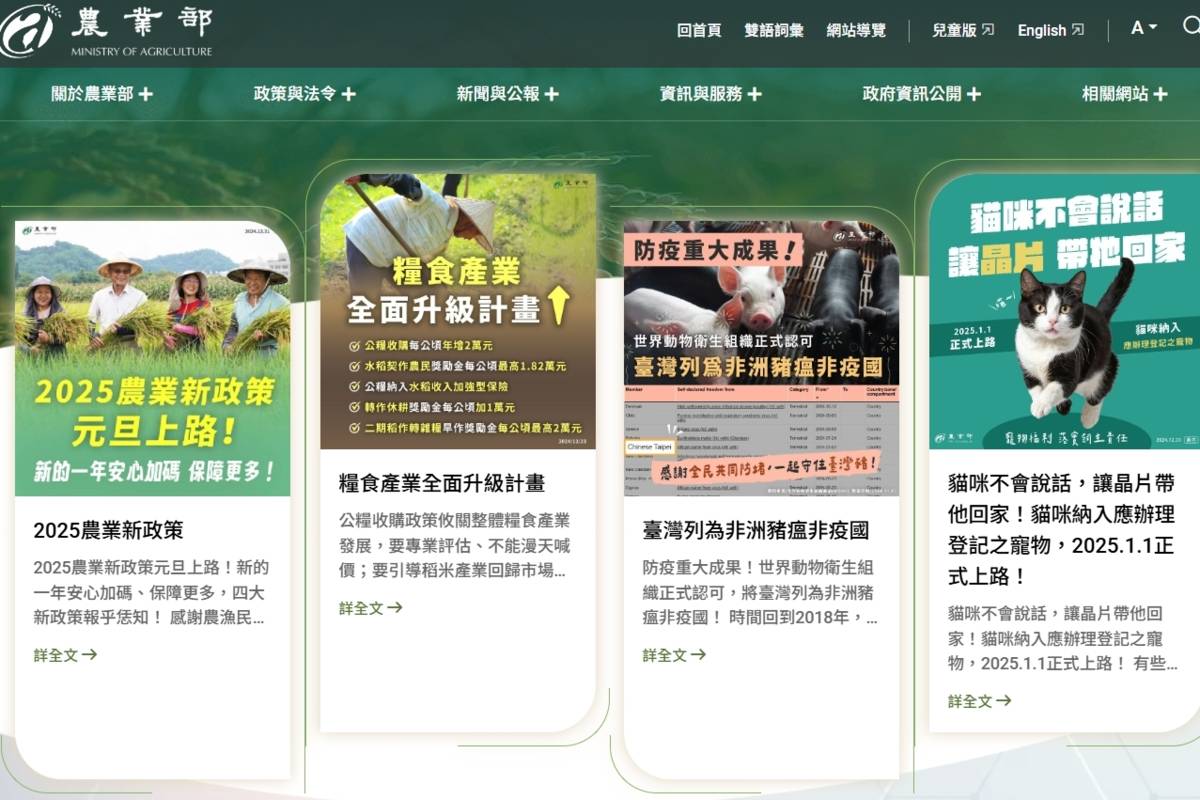1200x800 pixels.
Task: Open 糧食產業全面升級計畫 image
Action: 458,312
